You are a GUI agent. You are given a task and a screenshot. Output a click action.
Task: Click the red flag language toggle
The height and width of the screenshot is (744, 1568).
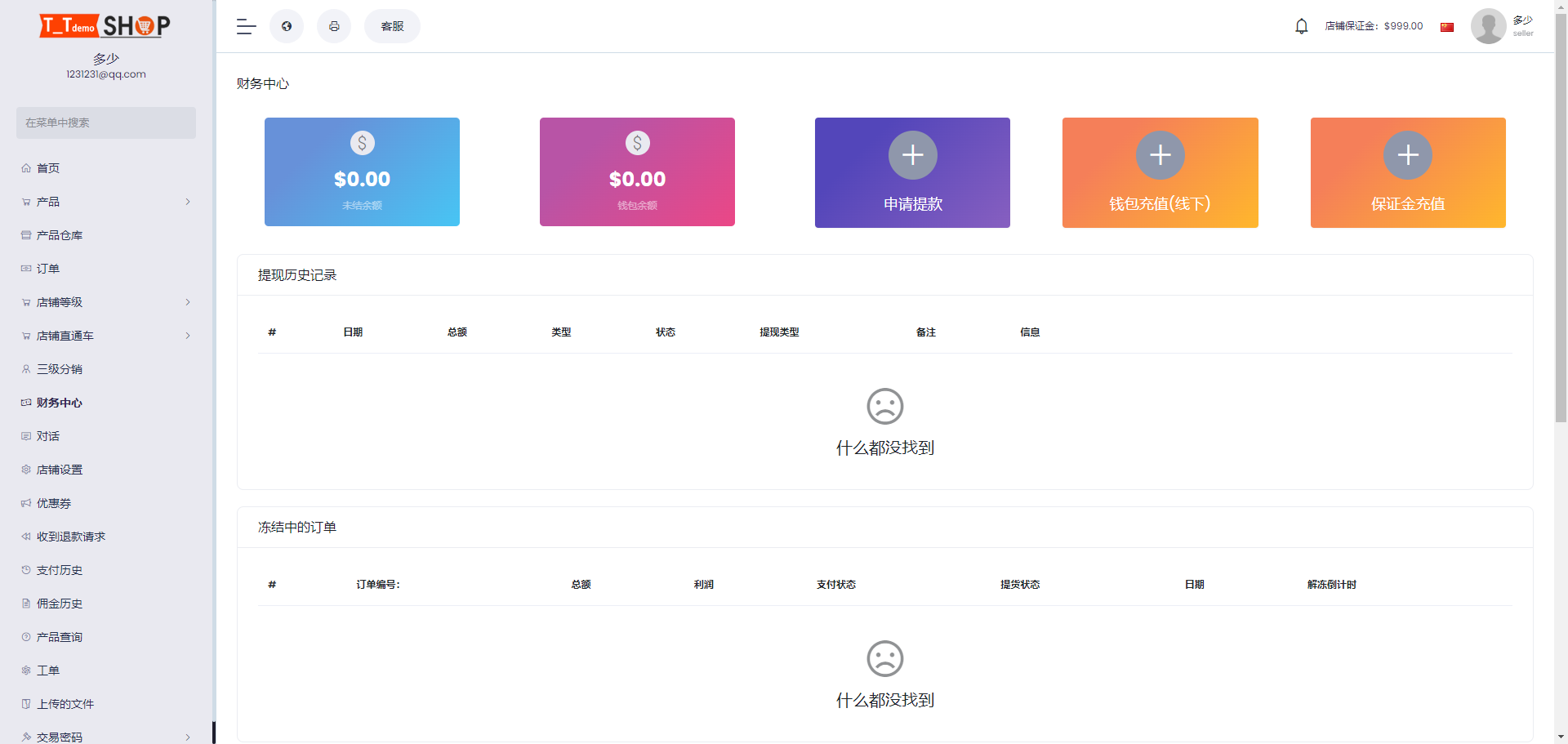click(1446, 26)
